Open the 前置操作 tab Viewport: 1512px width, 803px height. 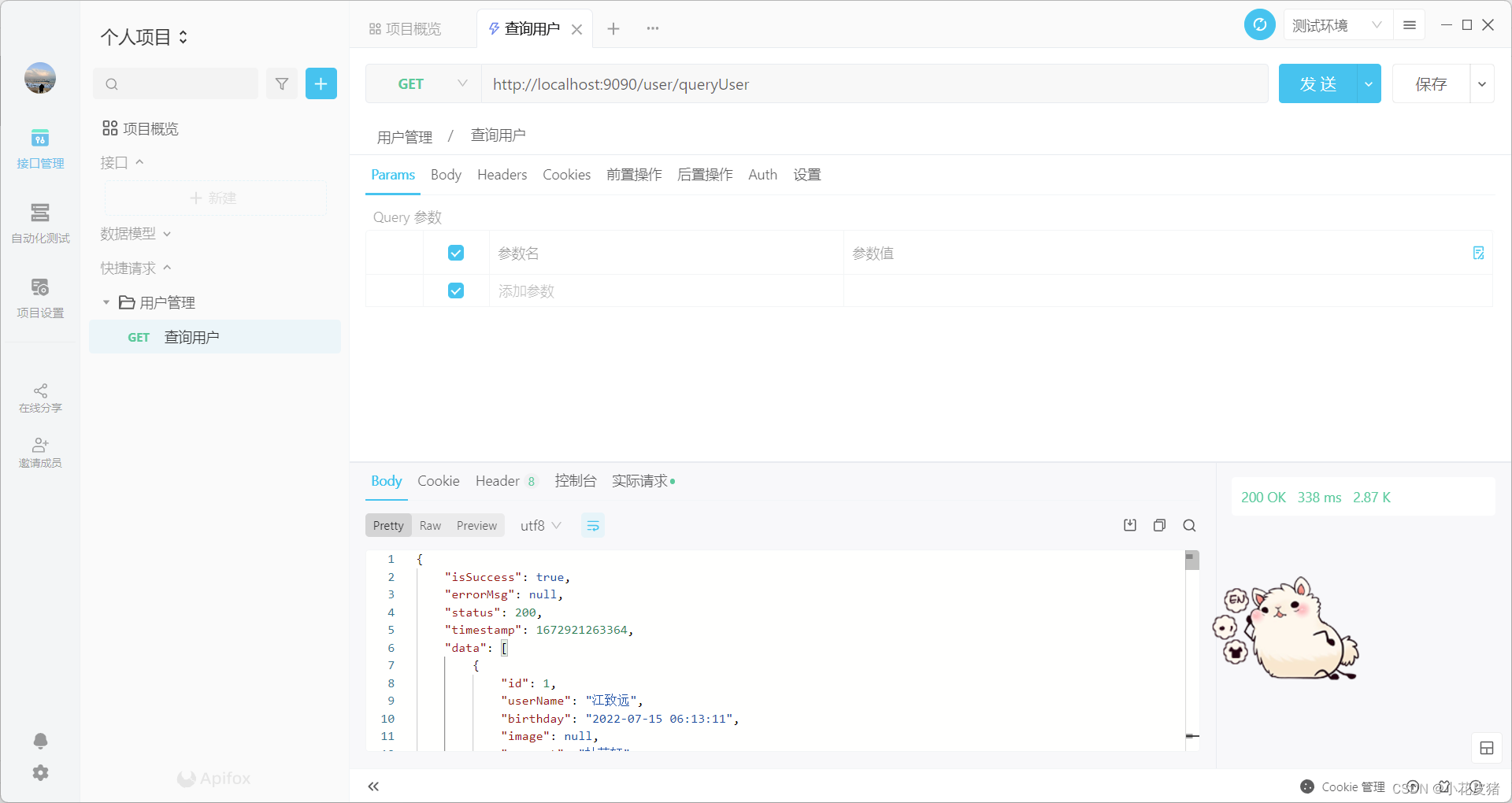634,175
